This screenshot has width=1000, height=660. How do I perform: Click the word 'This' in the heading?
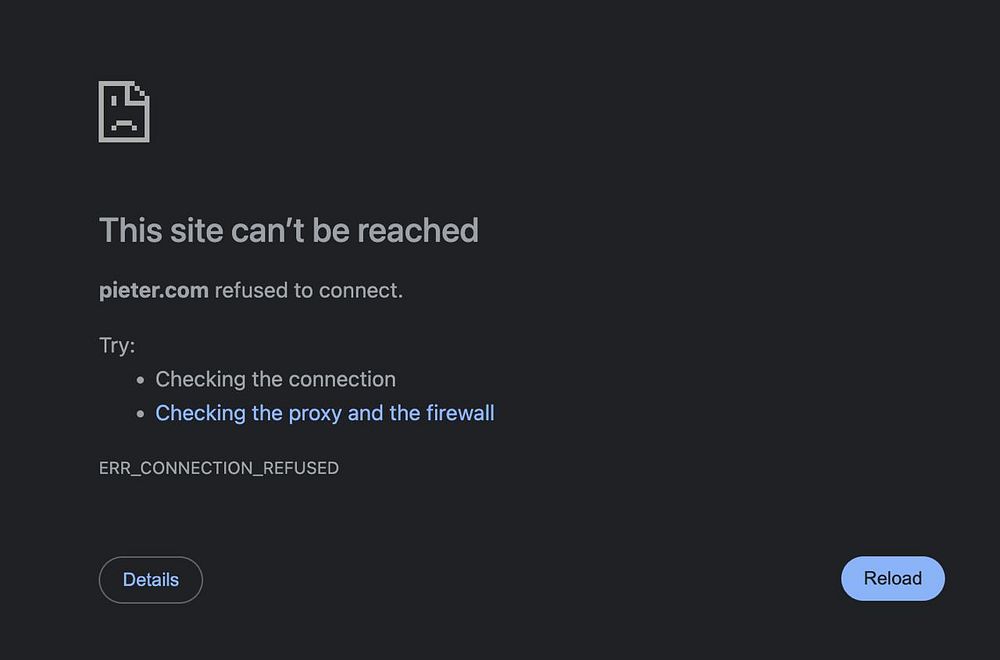(x=130, y=231)
